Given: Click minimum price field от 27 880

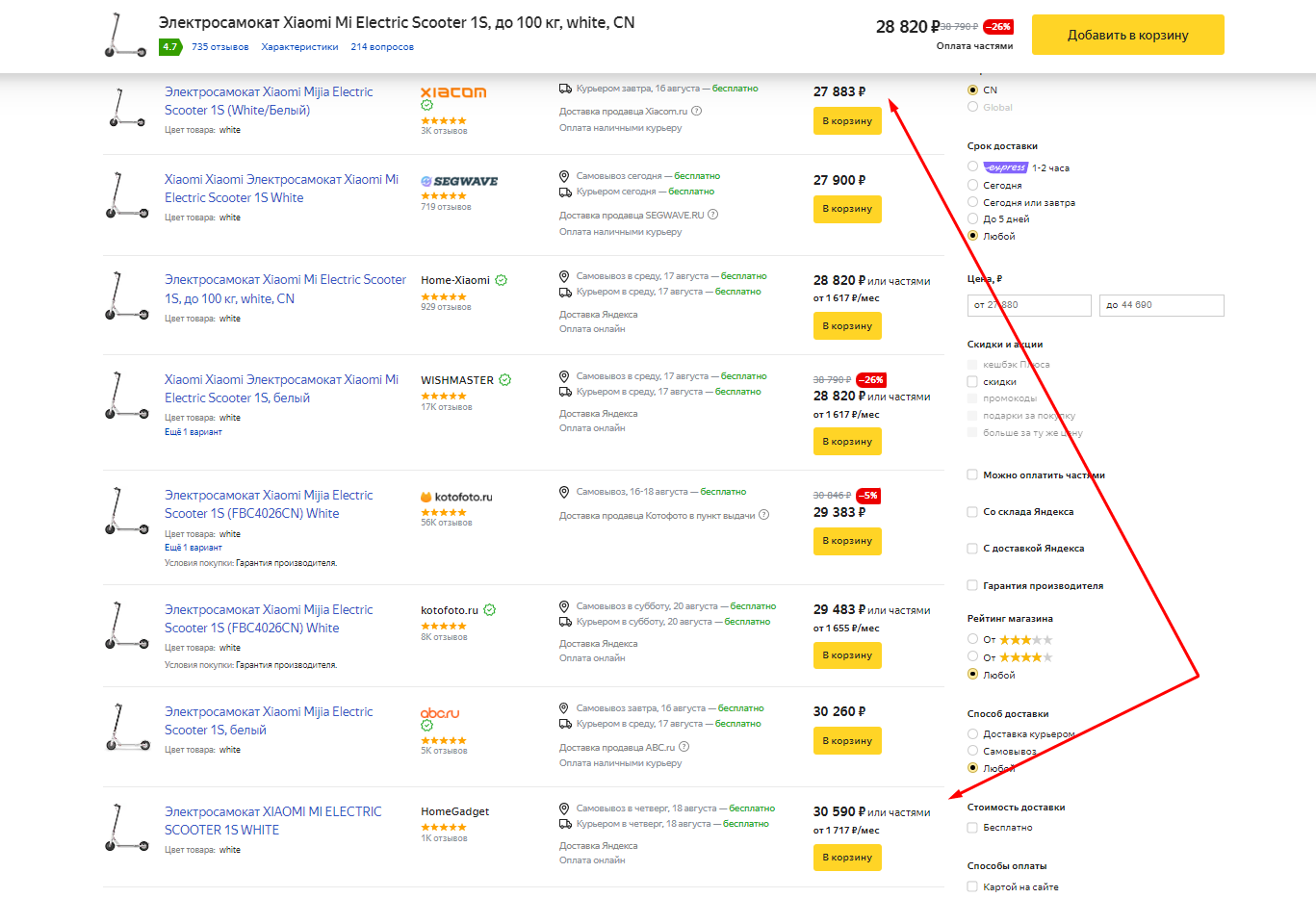Looking at the screenshot, I should point(1029,305).
